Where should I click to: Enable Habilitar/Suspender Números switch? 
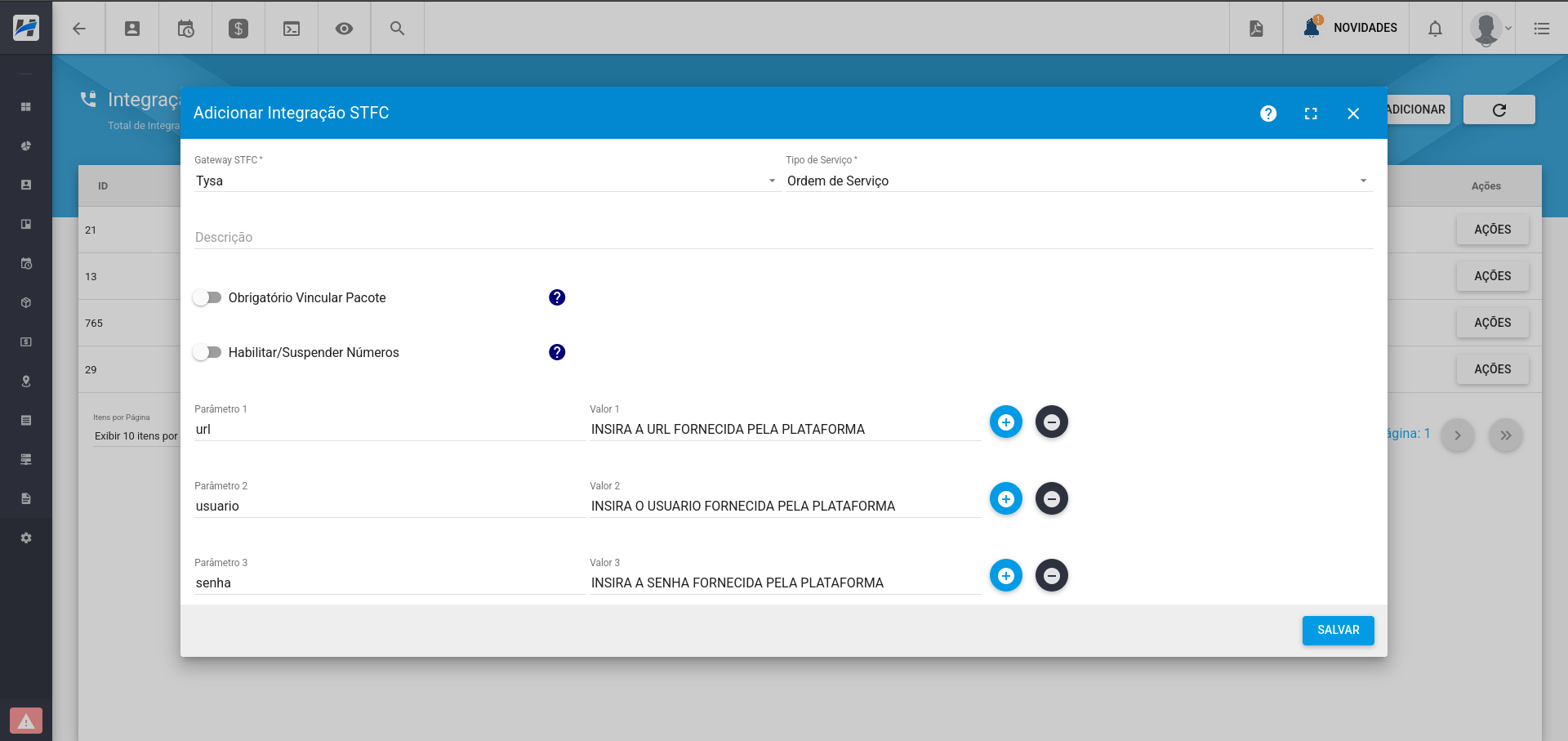tap(207, 352)
